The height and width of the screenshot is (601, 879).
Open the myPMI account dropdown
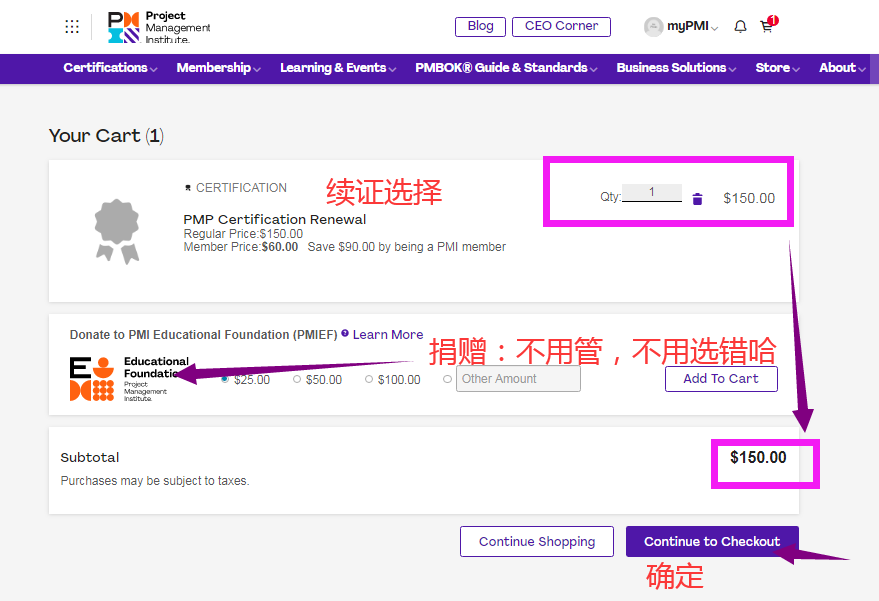(692, 26)
